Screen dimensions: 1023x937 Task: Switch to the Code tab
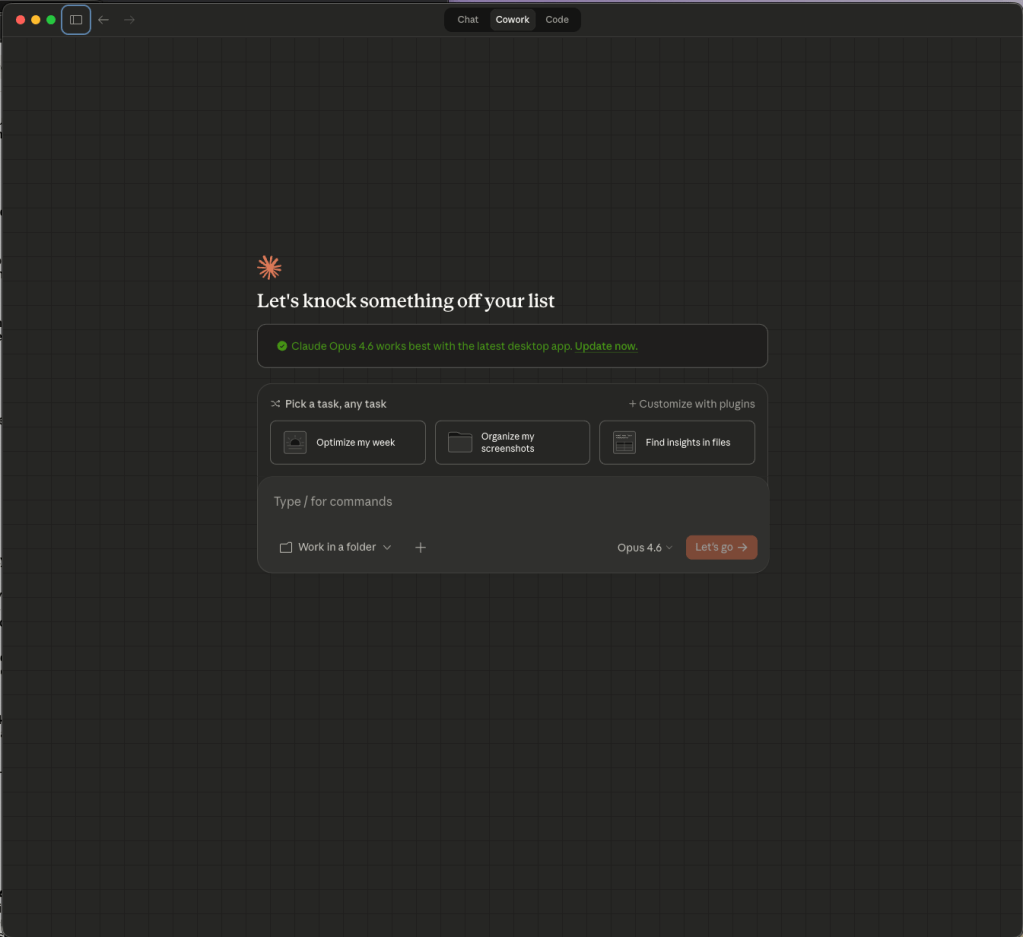tap(557, 20)
